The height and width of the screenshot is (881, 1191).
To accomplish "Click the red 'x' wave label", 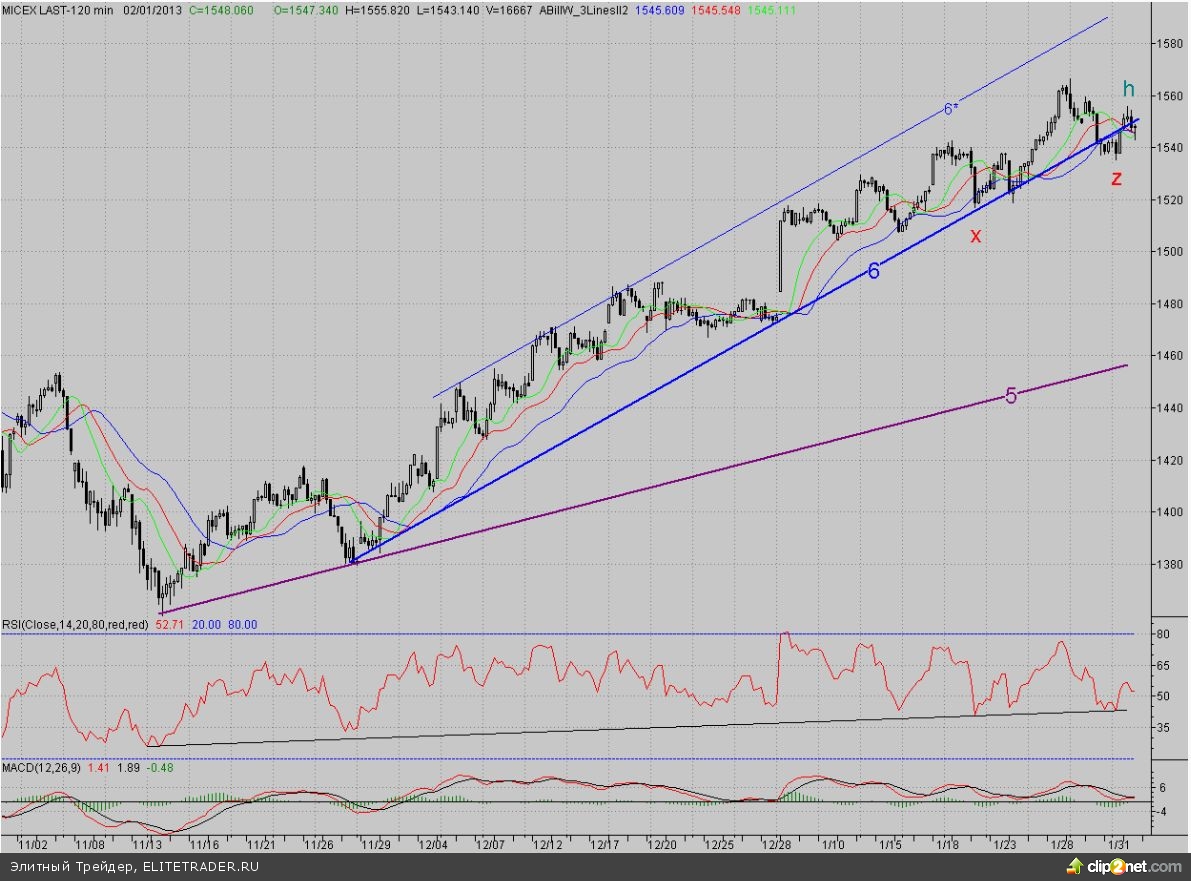I will (976, 236).
